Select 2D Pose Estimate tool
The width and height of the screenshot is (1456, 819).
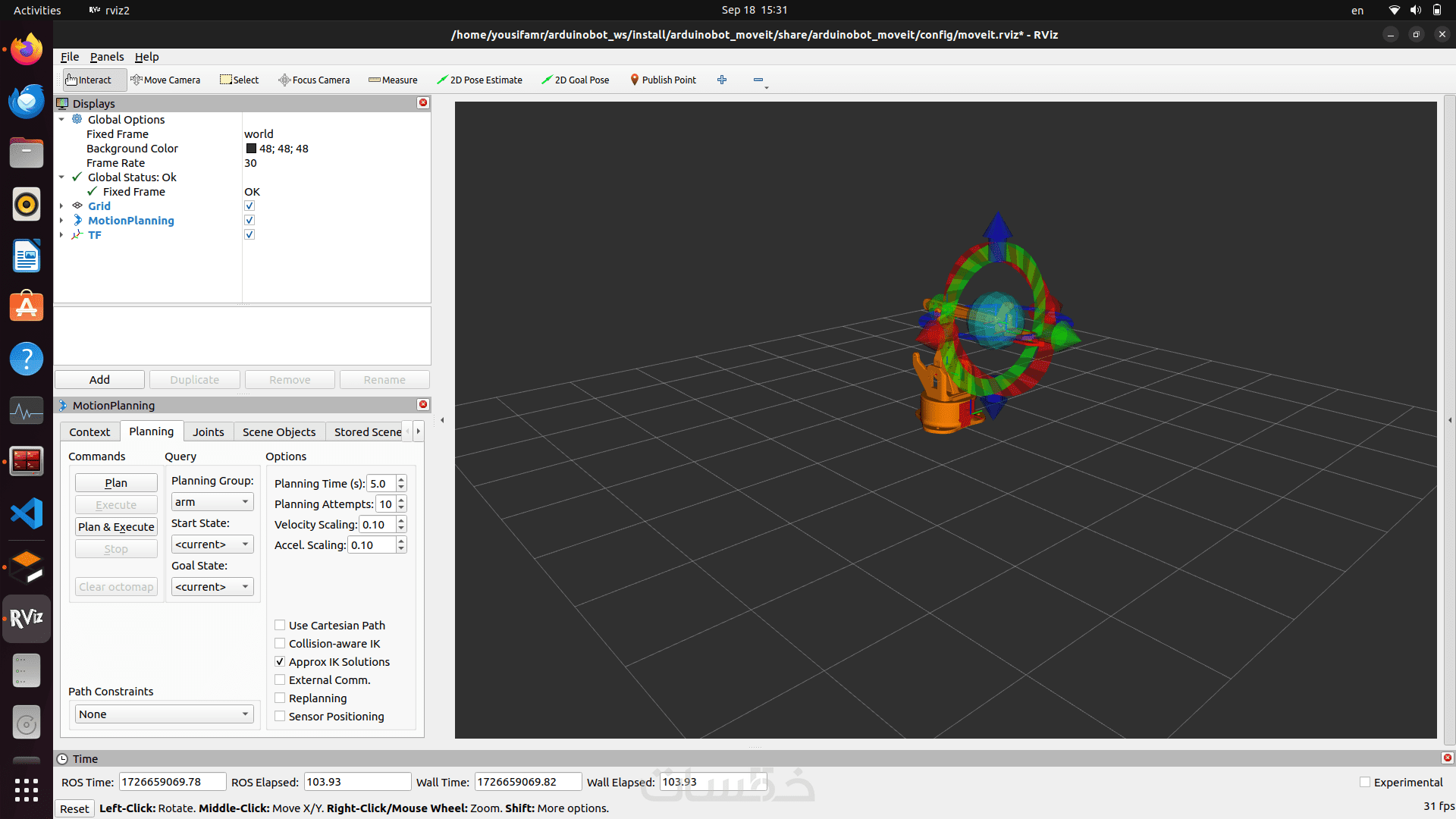479,80
